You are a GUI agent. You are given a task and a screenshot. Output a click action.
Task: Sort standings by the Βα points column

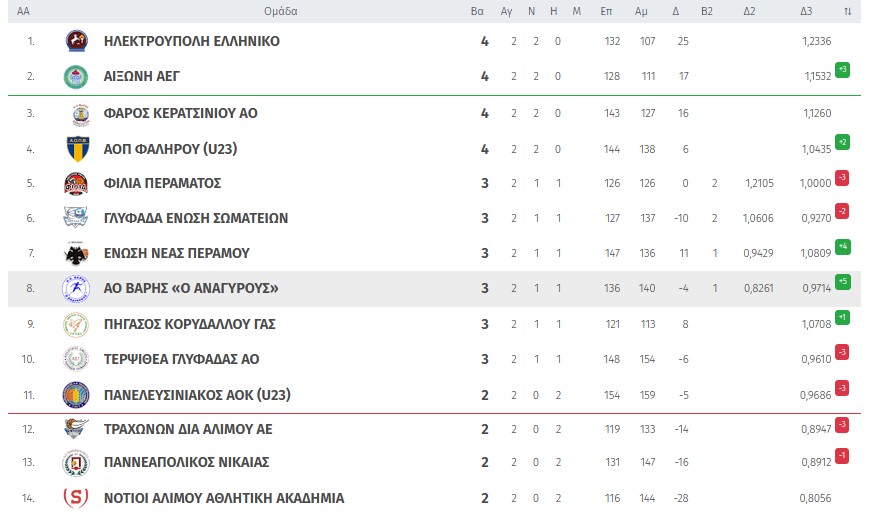tap(477, 11)
